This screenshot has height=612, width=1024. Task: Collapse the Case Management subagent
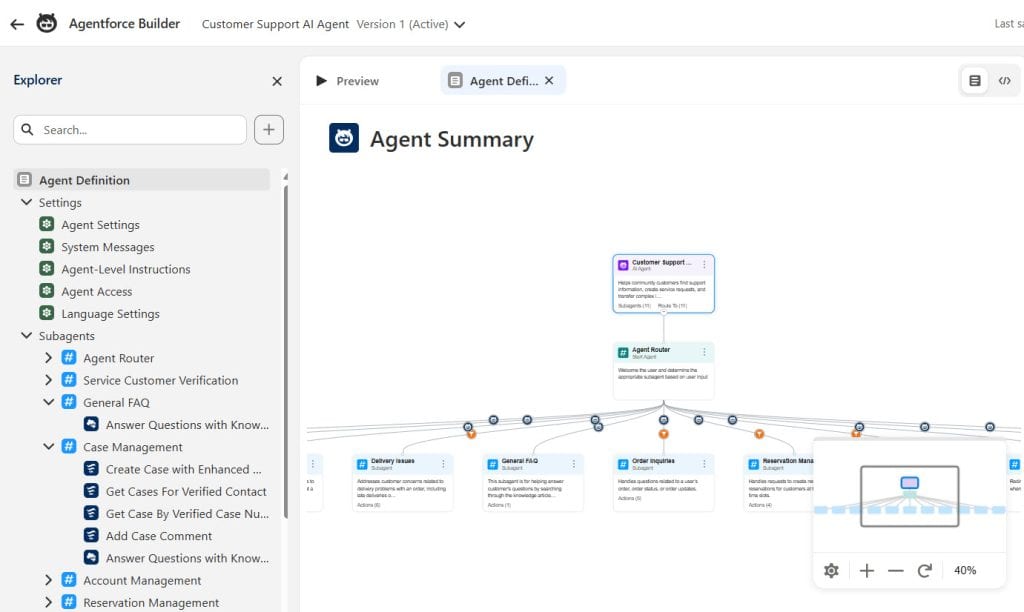coord(48,447)
